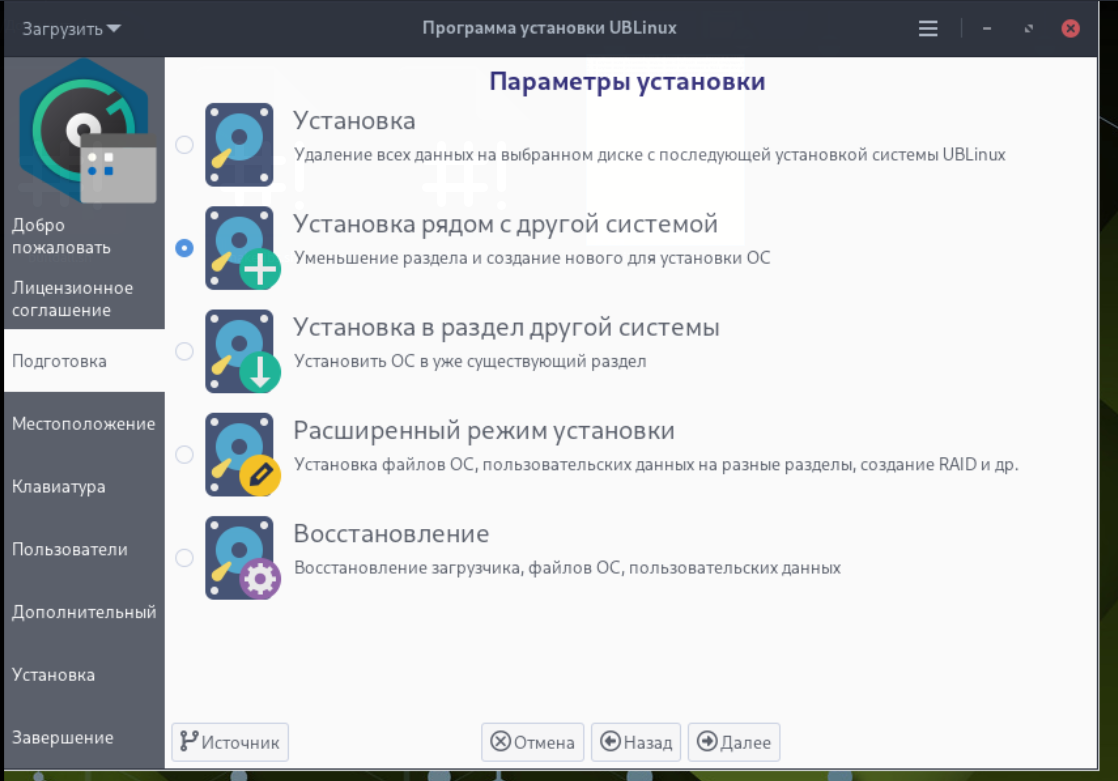Click the Параметры установки heading
The image size is (1118, 781).
pyautogui.click(x=627, y=82)
